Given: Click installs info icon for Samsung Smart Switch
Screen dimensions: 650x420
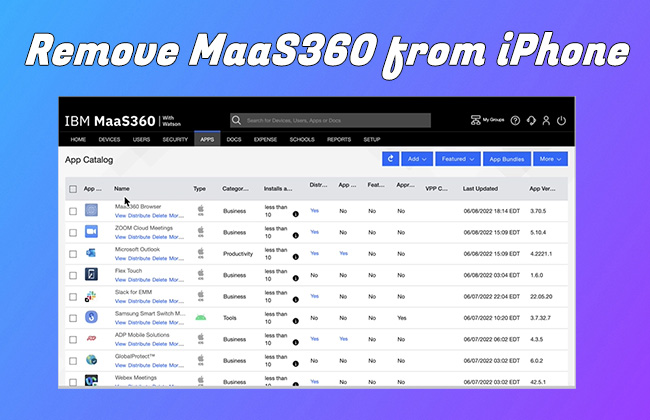Looking at the screenshot, I should tap(296, 321).
